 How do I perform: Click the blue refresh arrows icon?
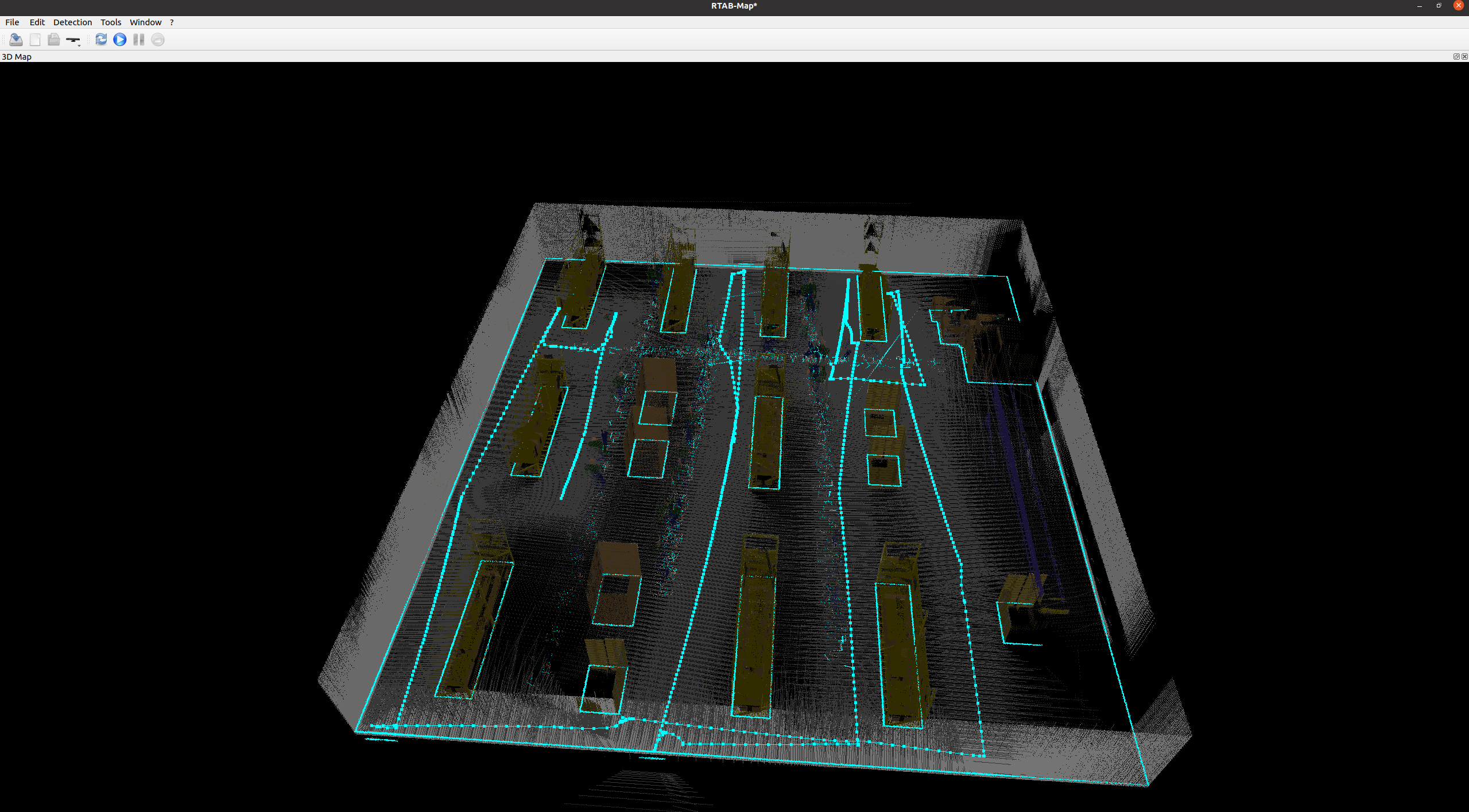click(101, 40)
